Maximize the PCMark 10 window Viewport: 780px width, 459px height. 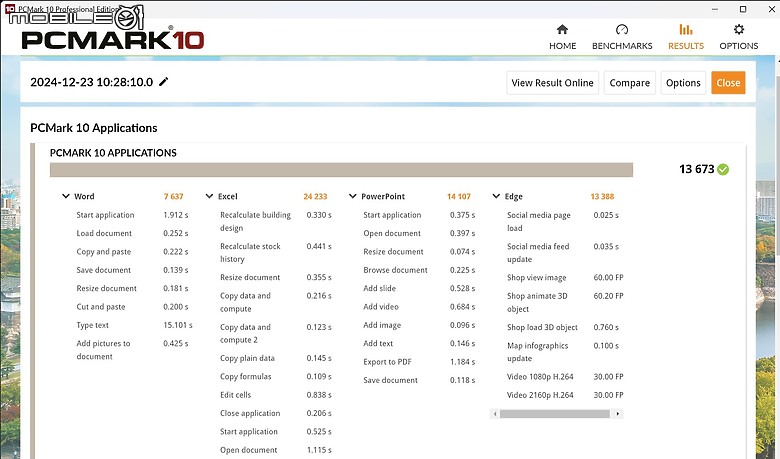[743, 9]
